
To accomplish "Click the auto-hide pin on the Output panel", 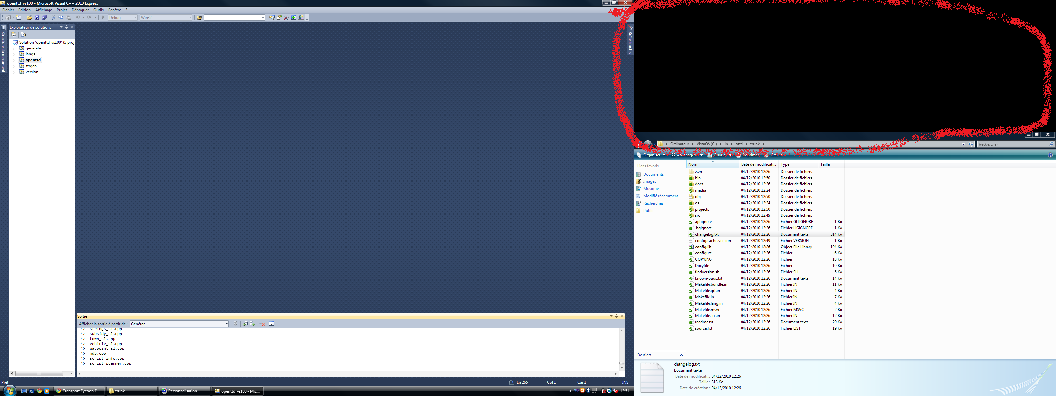I will [616, 316].
